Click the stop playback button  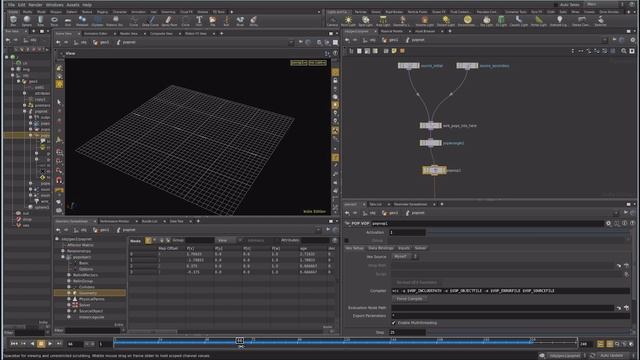coord(41,344)
